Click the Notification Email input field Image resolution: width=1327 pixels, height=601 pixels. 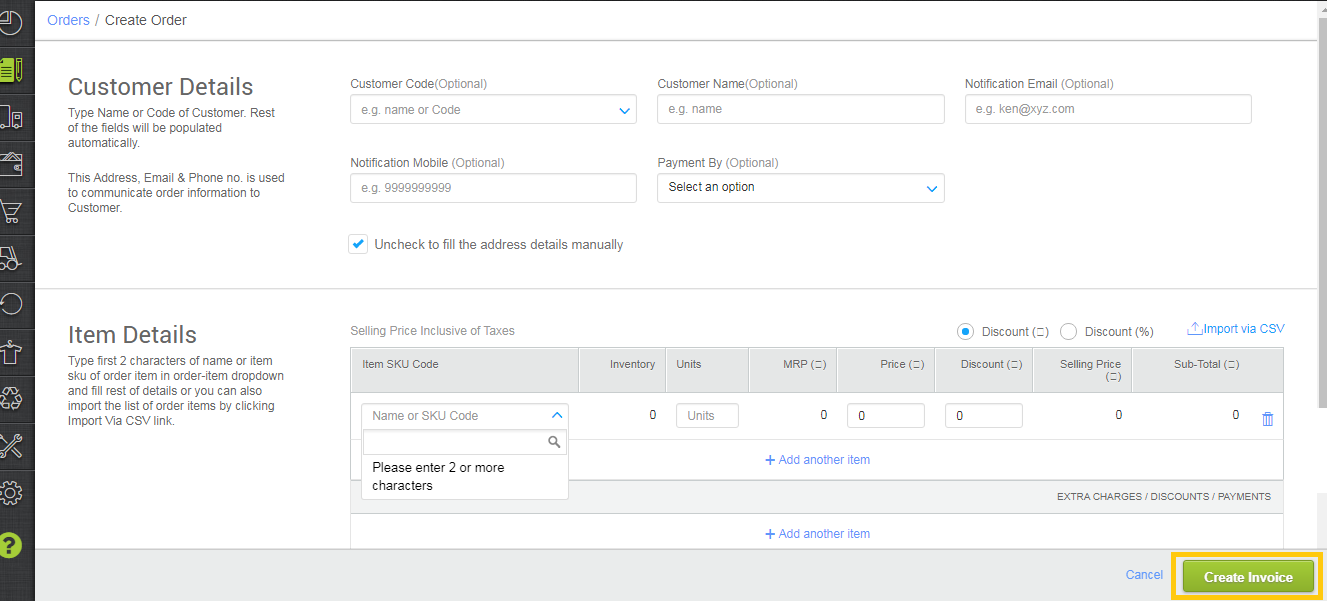pyautogui.click(x=1107, y=109)
